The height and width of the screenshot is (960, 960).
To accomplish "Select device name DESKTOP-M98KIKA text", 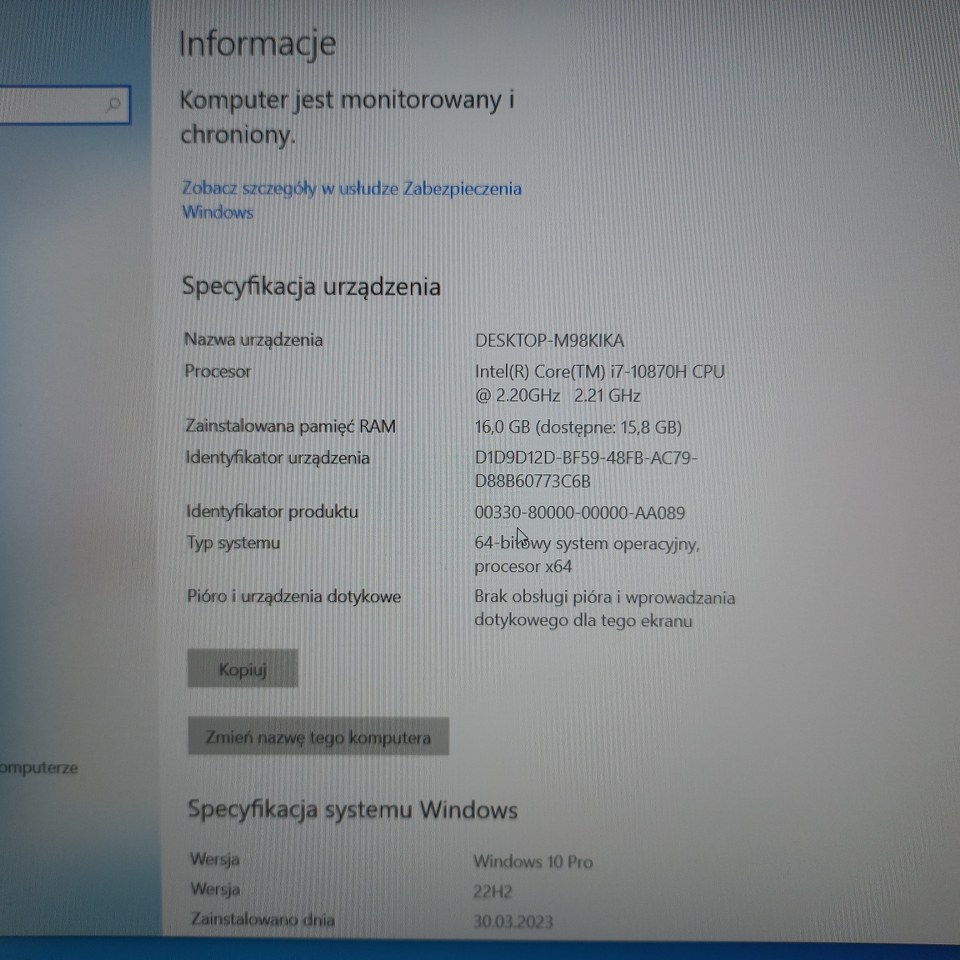I will pyautogui.click(x=549, y=340).
